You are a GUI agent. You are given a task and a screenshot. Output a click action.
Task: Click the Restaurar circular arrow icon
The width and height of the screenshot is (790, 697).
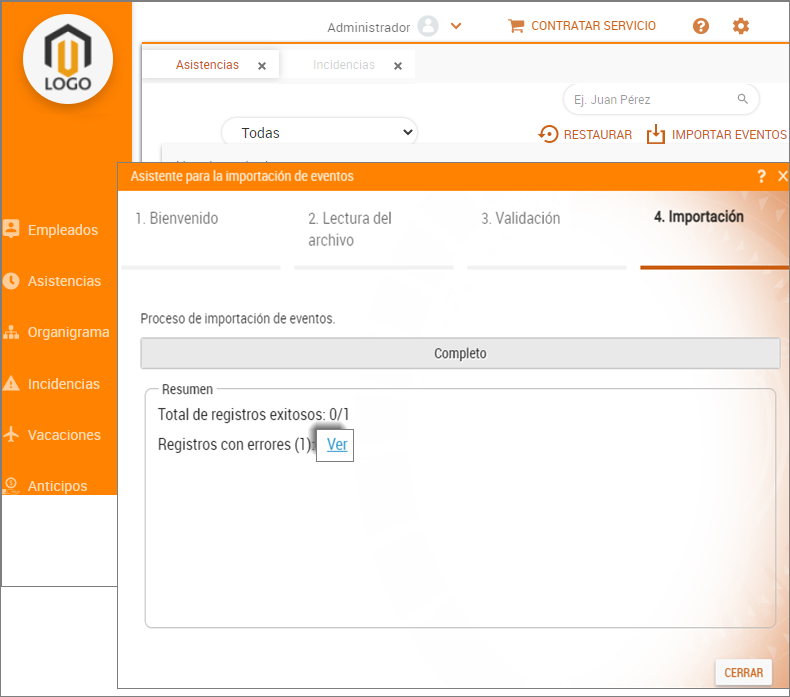click(548, 134)
